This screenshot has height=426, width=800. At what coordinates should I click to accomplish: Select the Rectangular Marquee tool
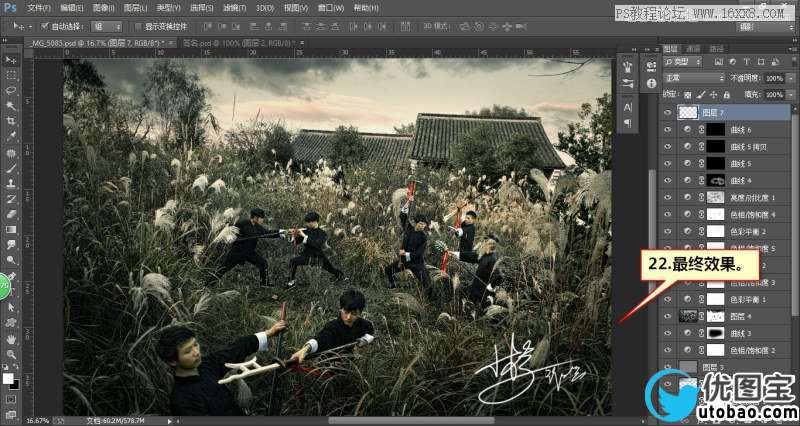tap(10, 76)
